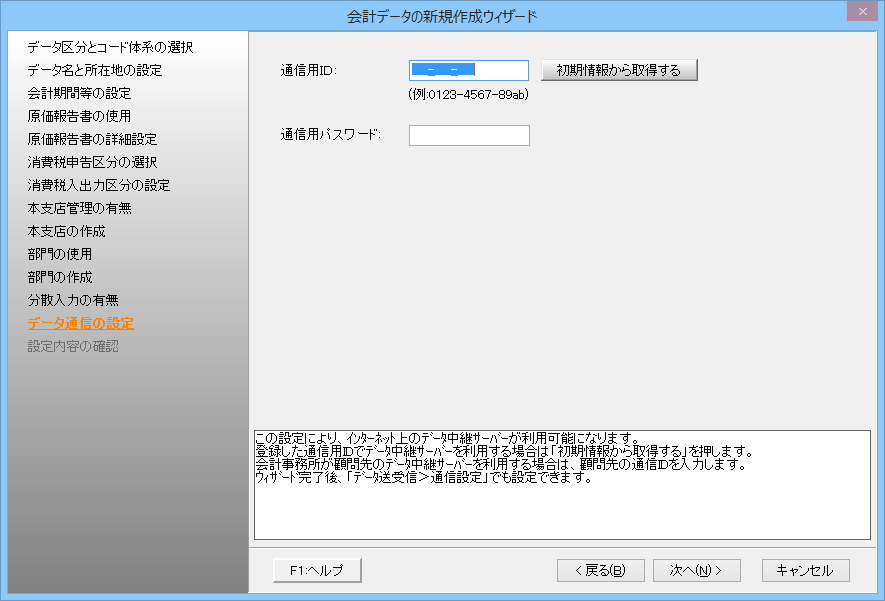The height and width of the screenshot is (601, 885).
Task: Open 原価報告書の詳細設定 step
Action: (x=92, y=139)
